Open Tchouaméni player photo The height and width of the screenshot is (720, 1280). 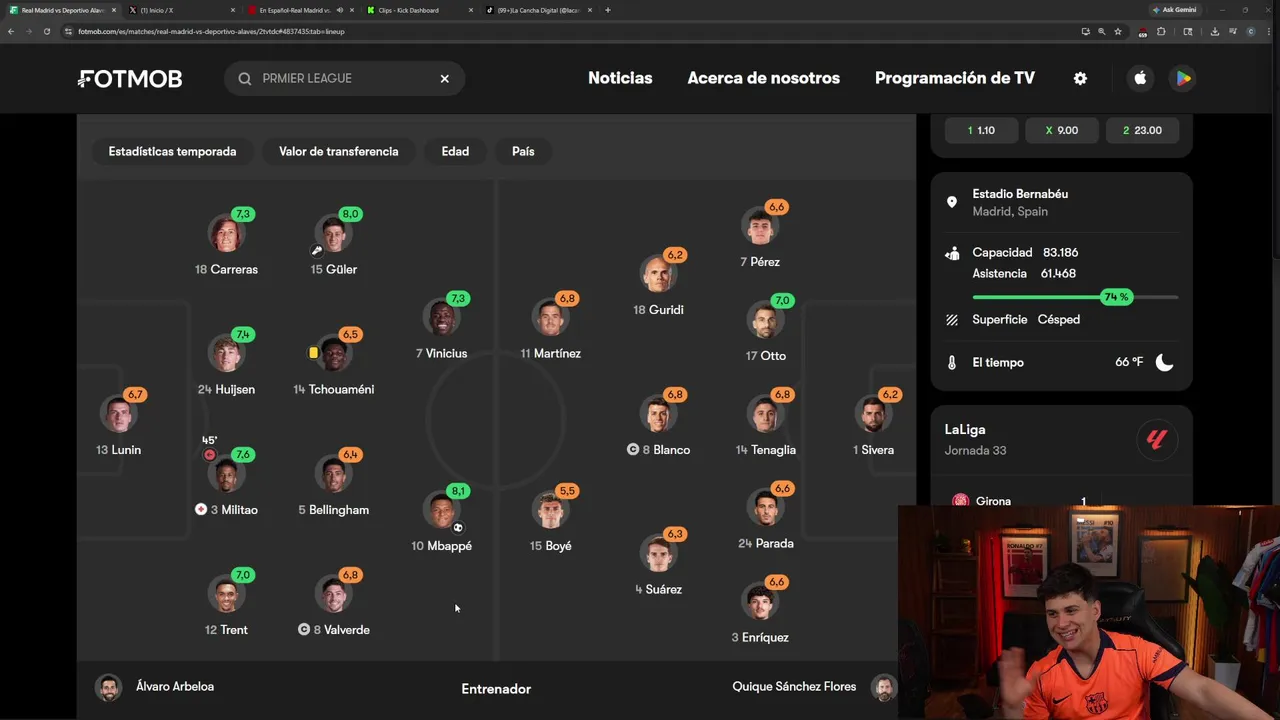click(x=334, y=353)
